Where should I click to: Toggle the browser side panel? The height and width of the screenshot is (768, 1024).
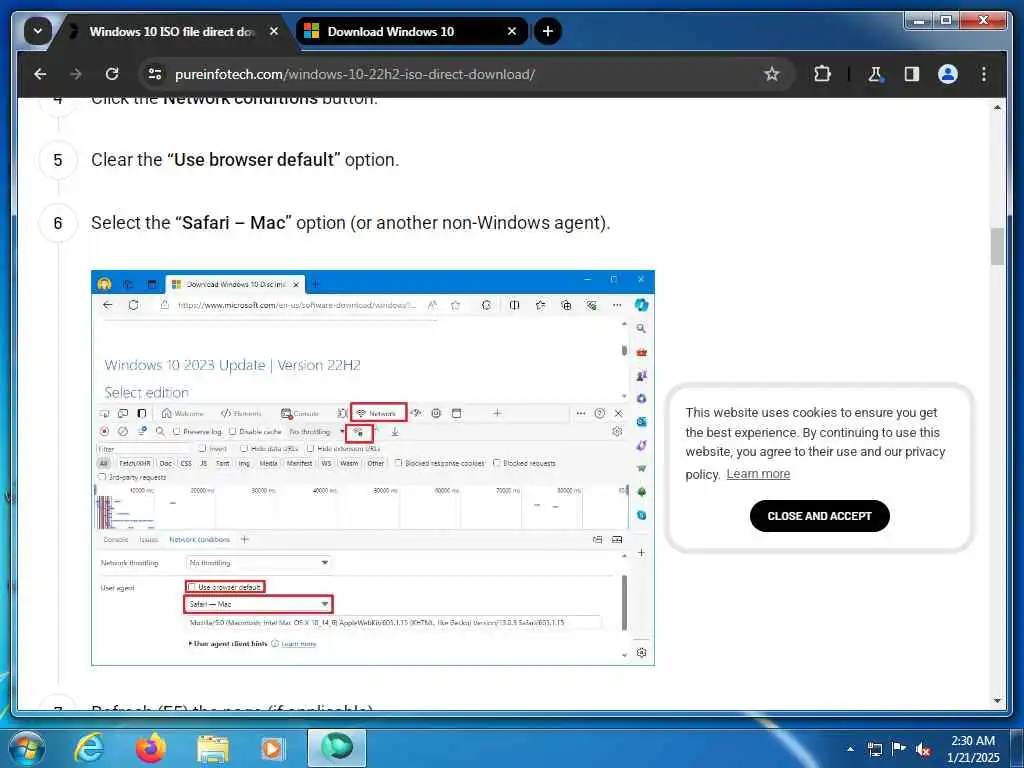912,74
